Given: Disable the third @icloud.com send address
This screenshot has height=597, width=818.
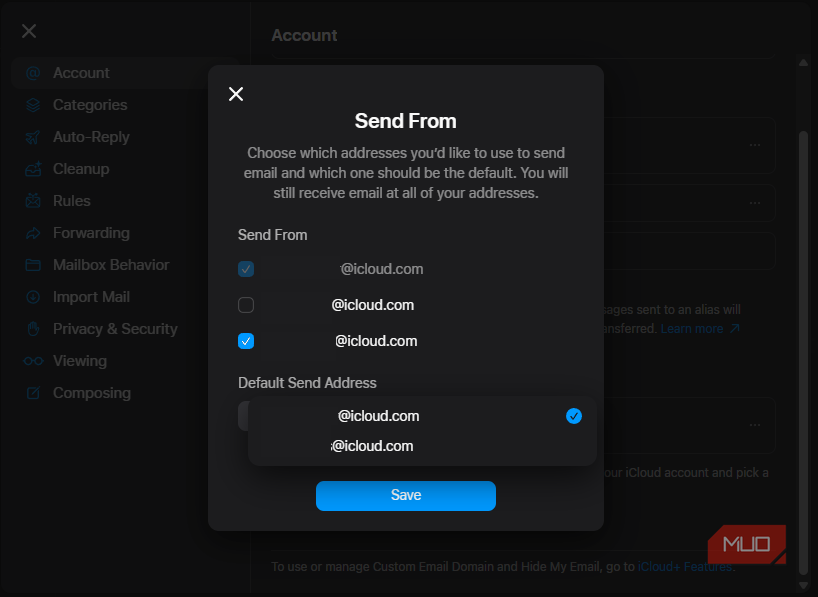Looking at the screenshot, I should point(245,341).
